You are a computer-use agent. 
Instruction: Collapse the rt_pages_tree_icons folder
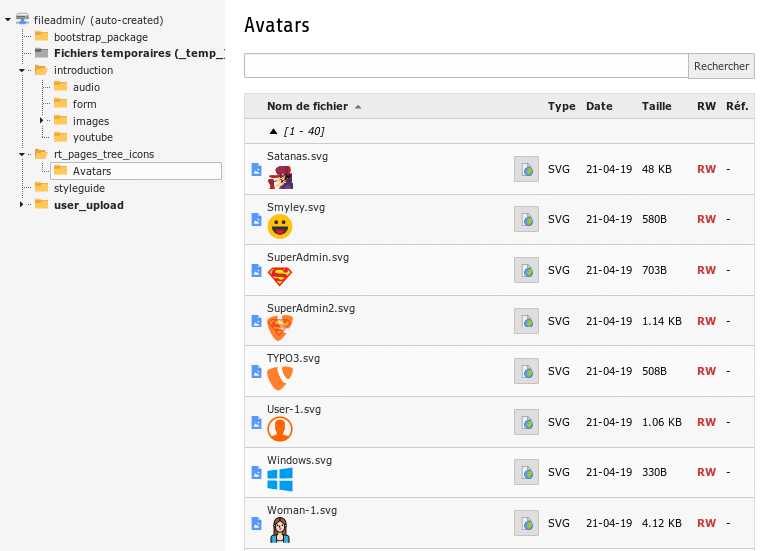21,155
